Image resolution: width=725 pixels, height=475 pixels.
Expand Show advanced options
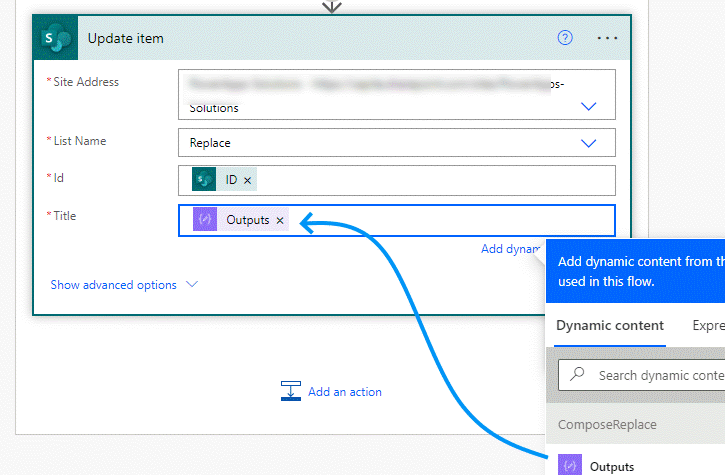coord(124,285)
